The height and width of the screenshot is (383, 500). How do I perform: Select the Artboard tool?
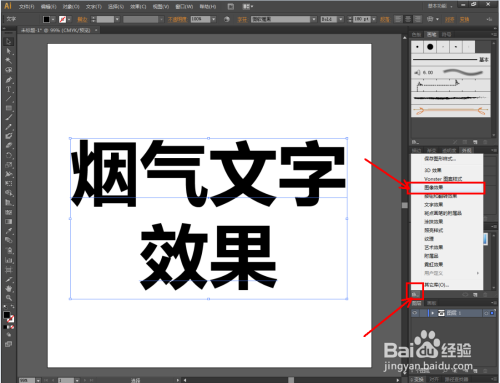pos(9,270)
